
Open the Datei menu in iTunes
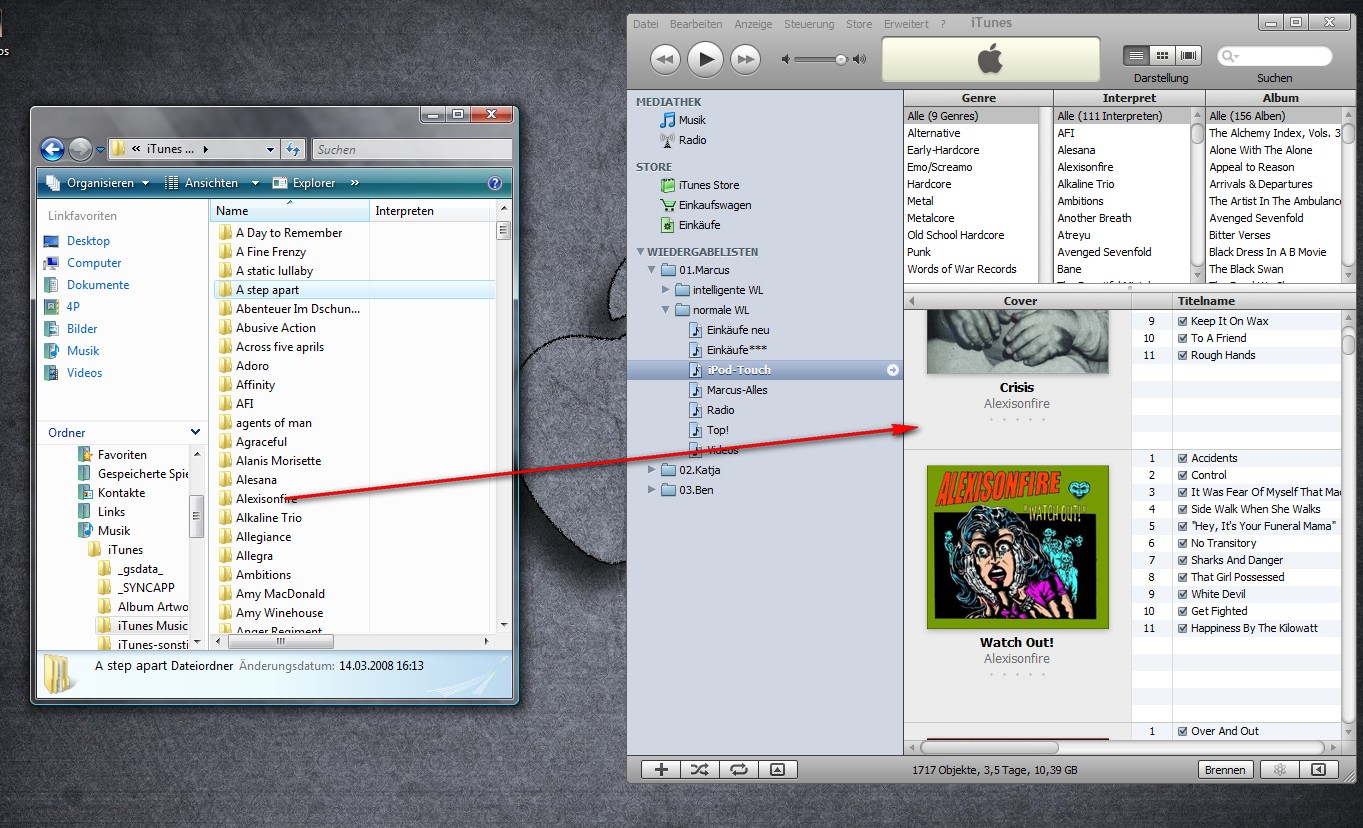646,24
